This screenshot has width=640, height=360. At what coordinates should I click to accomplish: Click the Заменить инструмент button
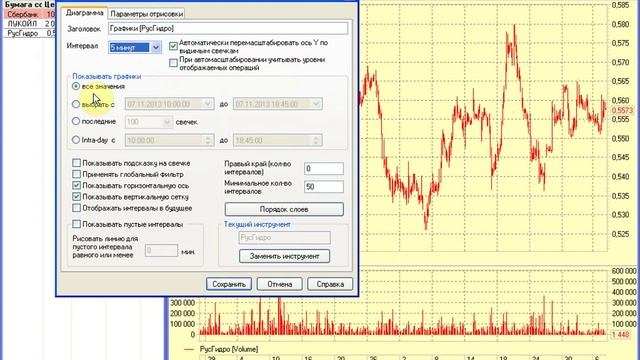point(284,256)
